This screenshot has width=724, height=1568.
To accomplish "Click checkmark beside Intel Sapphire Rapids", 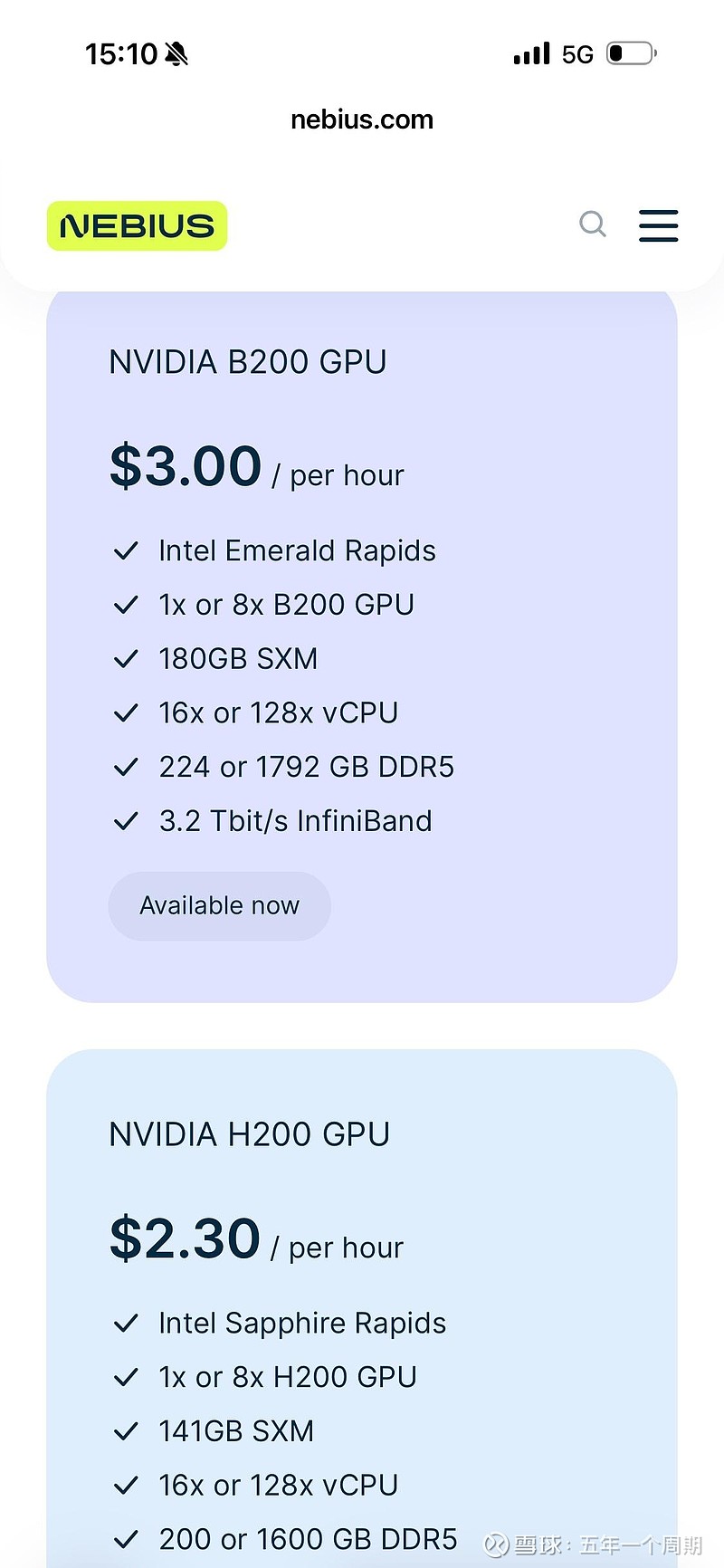I will click(x=126, y=1324).
